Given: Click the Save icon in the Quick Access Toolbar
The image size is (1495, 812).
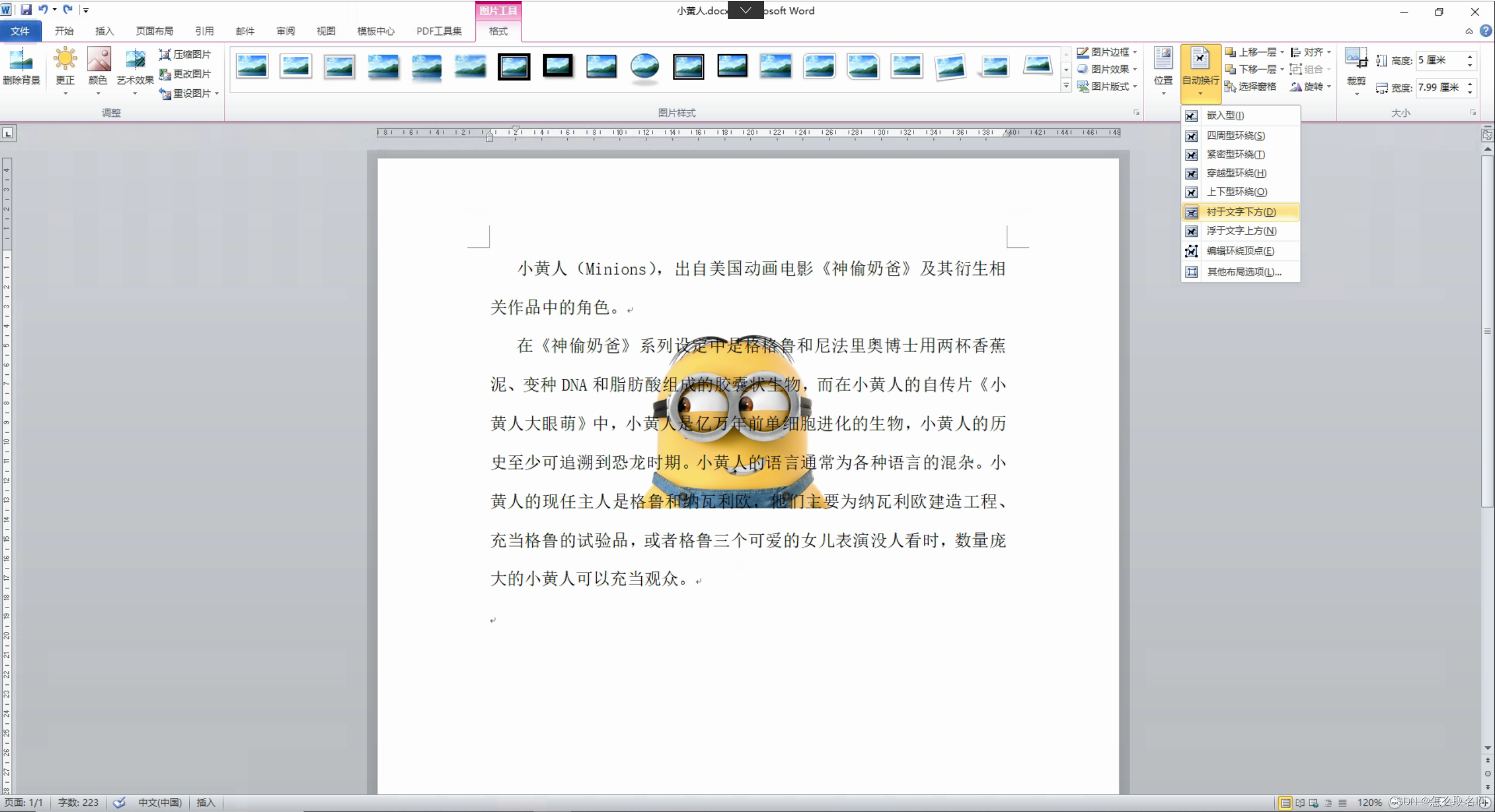Looking at the screenshot, I should pos(26,10).
